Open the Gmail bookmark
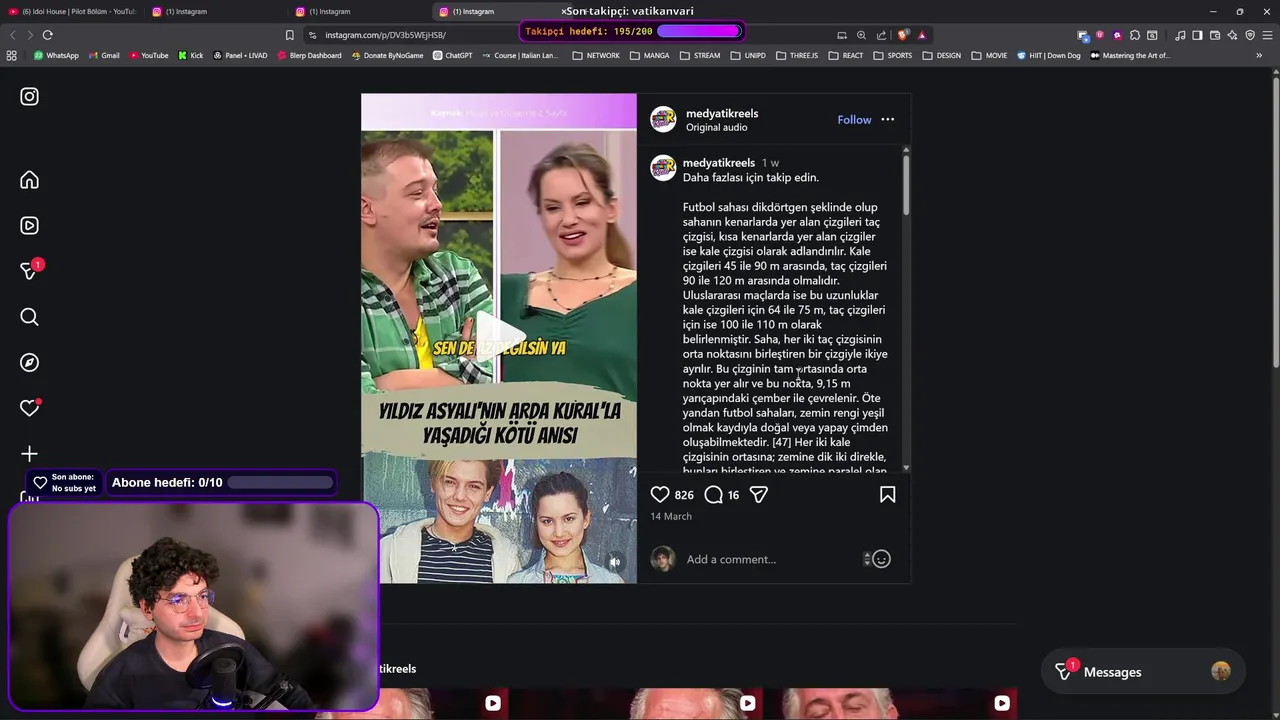Screen dimensions: 1280x720 pyautogui.click(x=104, y=56)
